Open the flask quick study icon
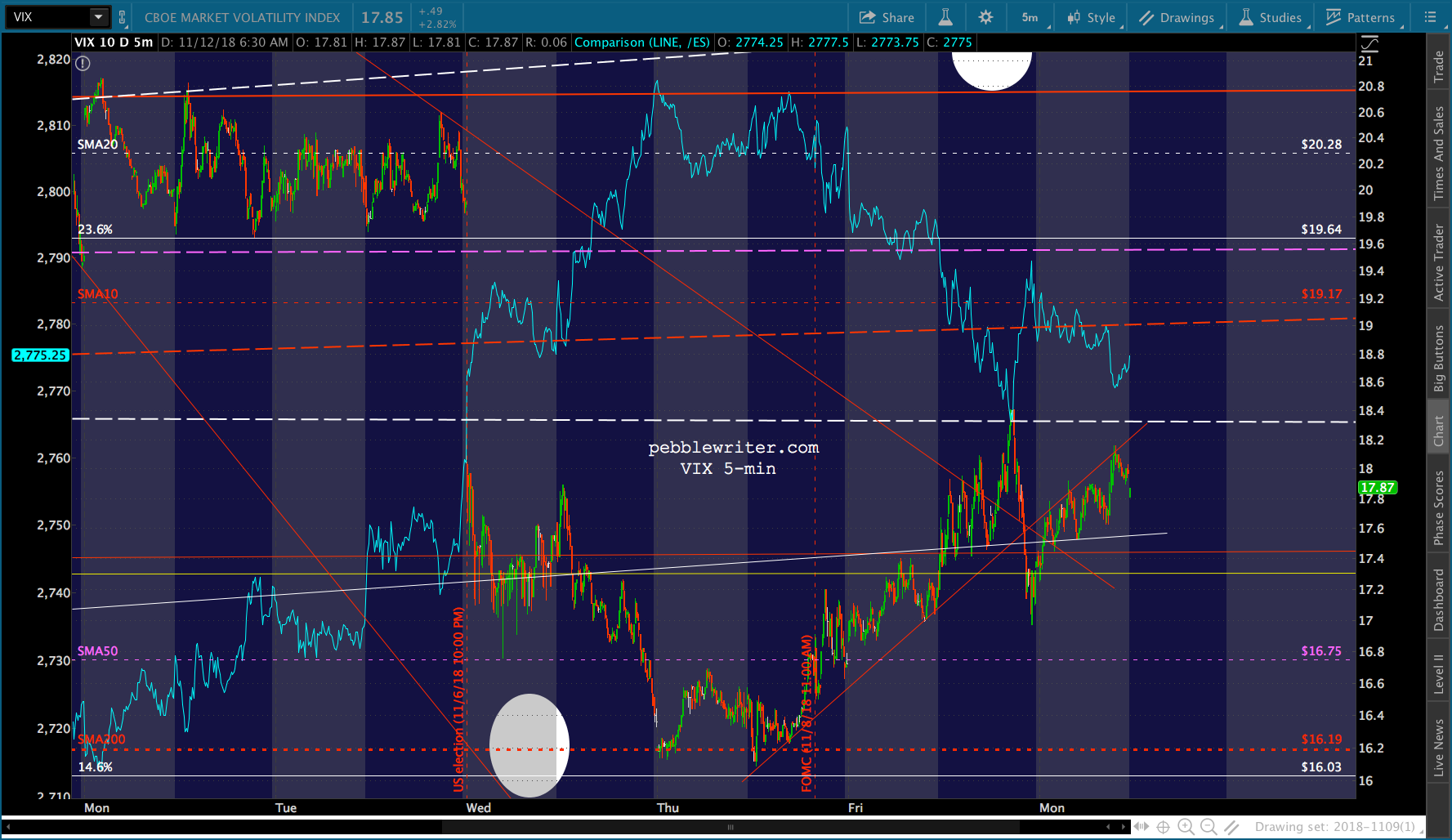 pos(945,17)
